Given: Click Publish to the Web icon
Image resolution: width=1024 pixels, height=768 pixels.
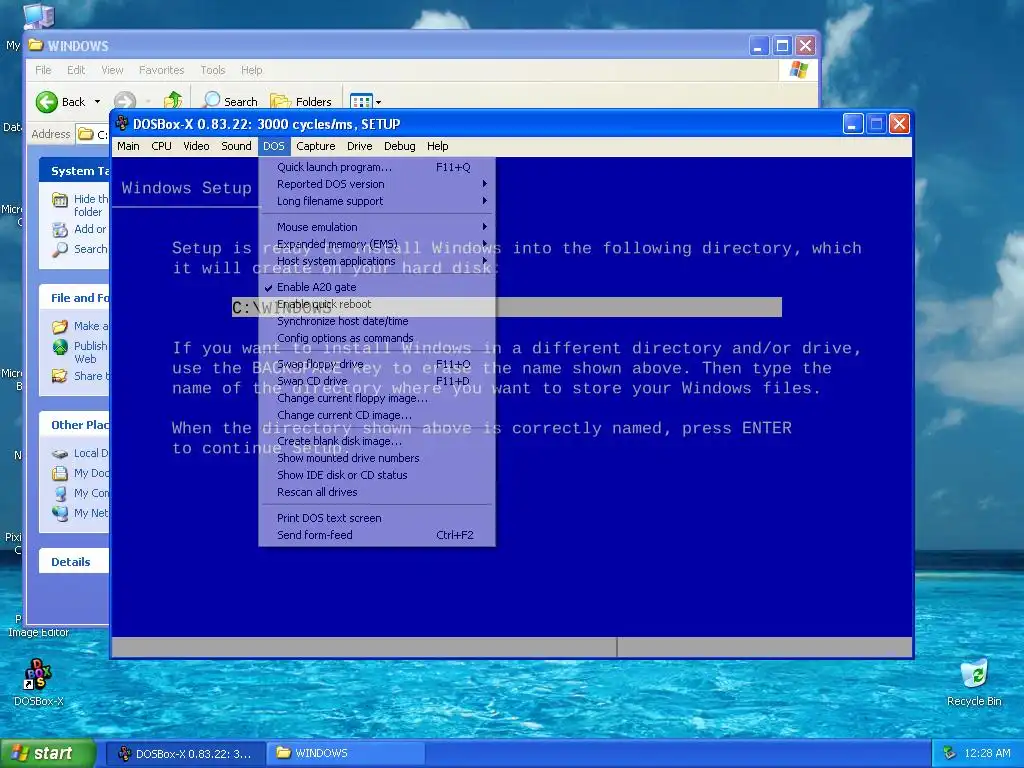Looking at the screenshot, I should pyautogui.click(x=60, y=346).
